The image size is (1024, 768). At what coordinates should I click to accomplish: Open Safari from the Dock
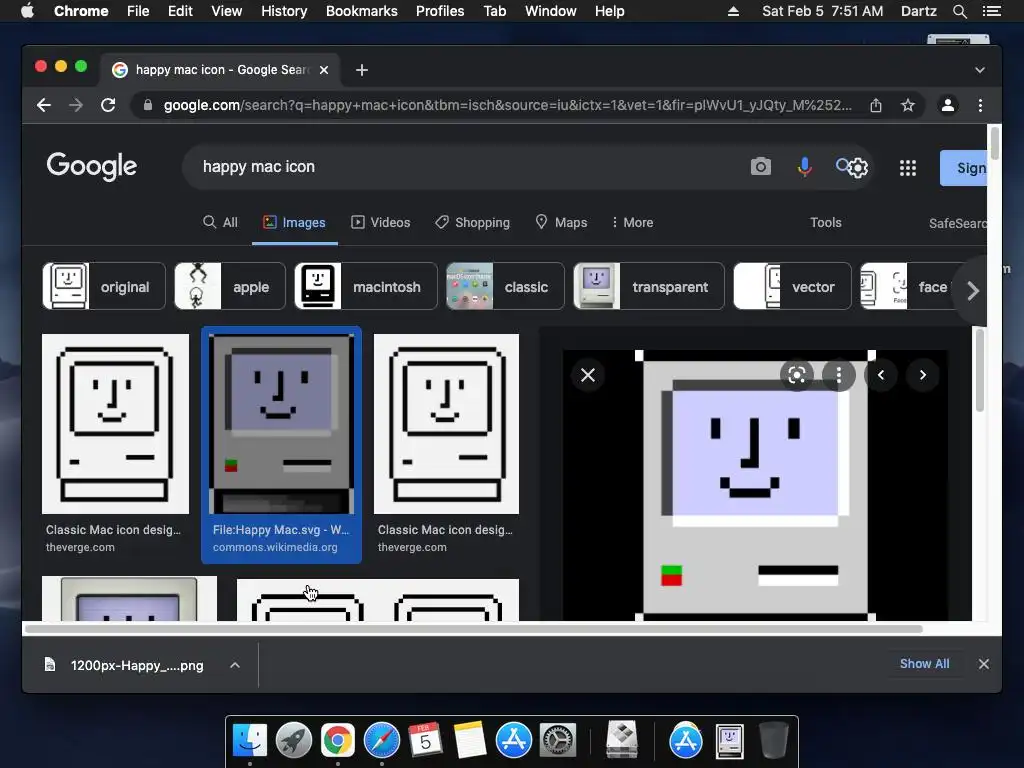pyautogui.click(x=381, y=740)
